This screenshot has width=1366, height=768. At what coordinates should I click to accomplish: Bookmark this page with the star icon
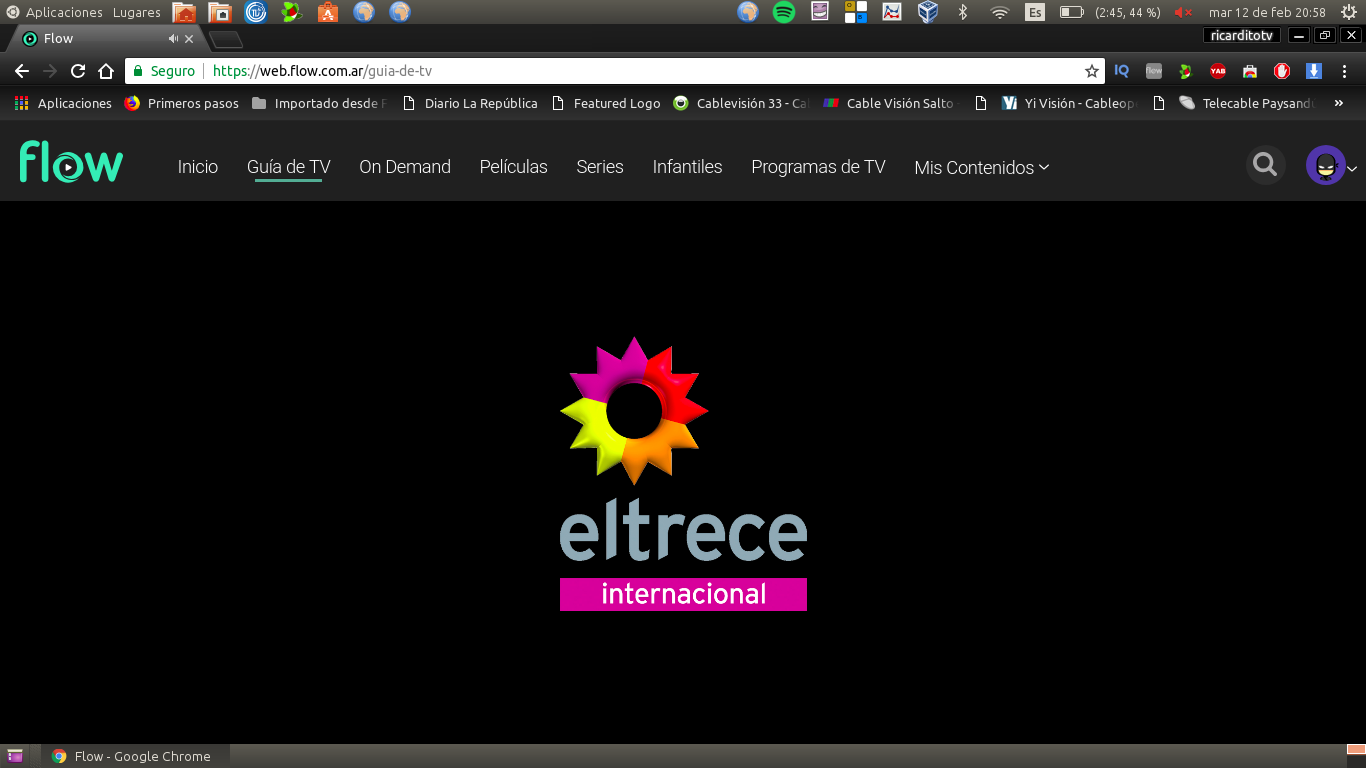coord(1092,71)
